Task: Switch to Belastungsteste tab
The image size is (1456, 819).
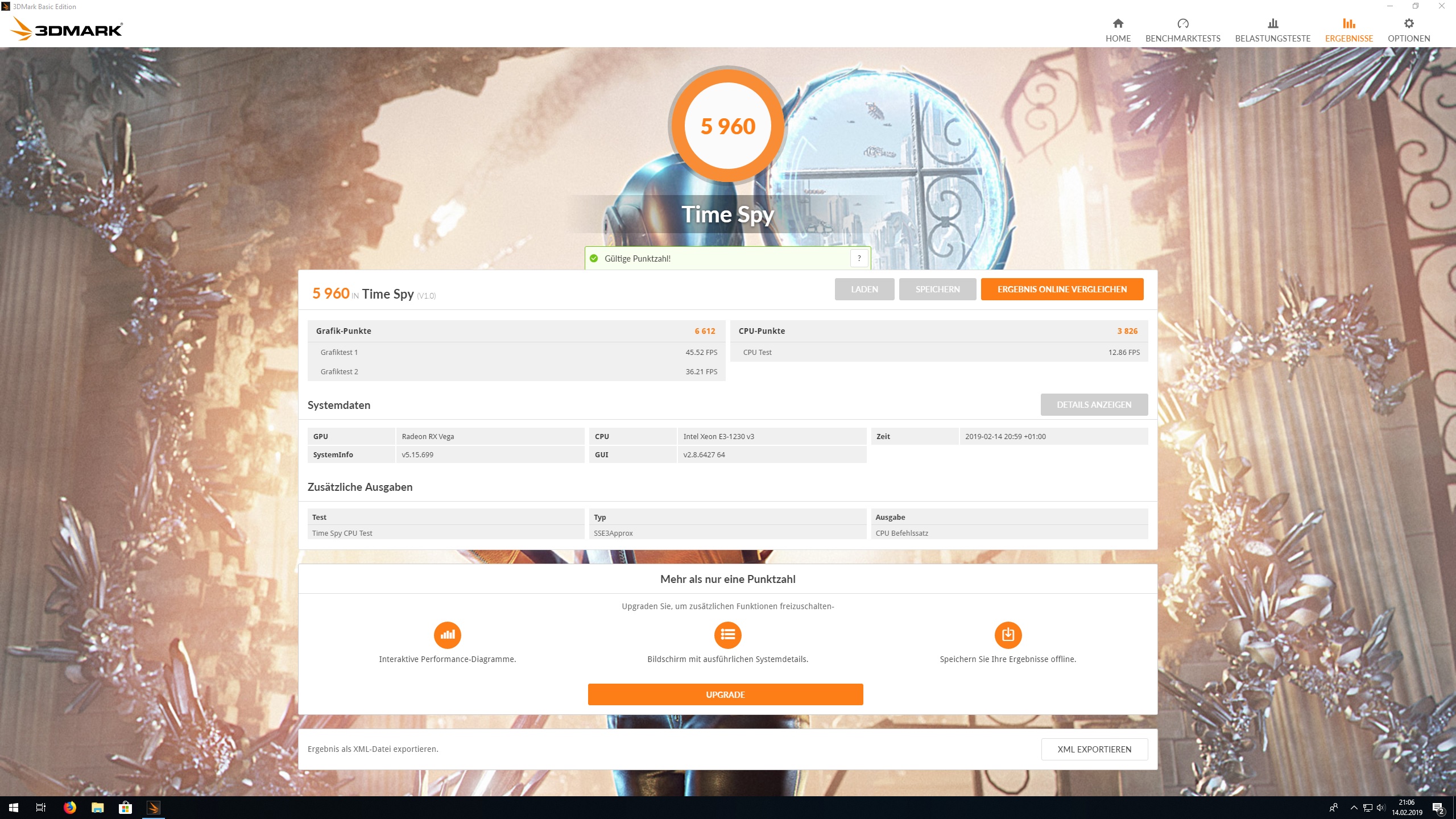Action: coord(1272,30)
